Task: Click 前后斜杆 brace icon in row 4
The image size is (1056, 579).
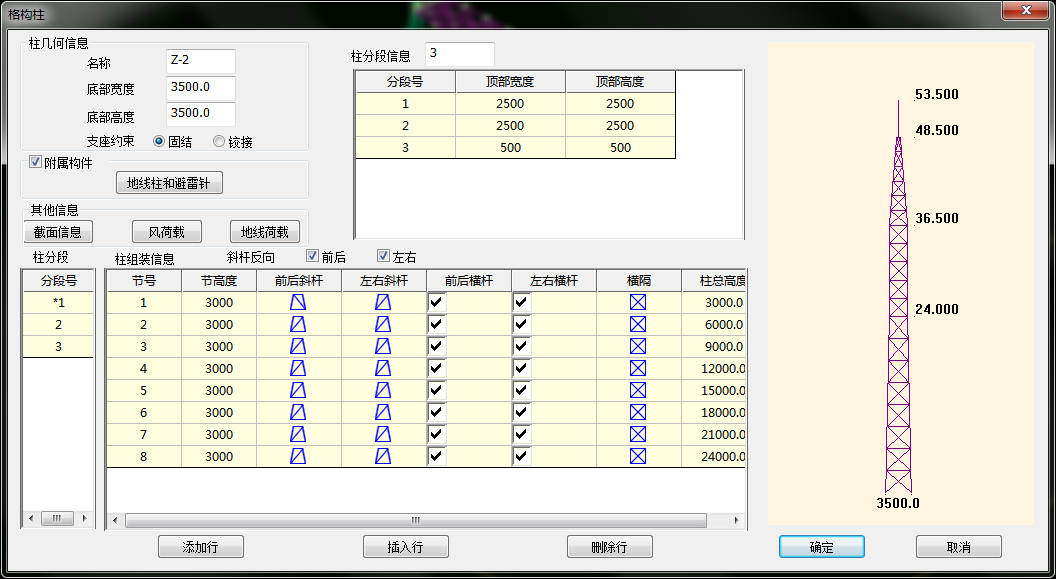Action: [298, 368]
